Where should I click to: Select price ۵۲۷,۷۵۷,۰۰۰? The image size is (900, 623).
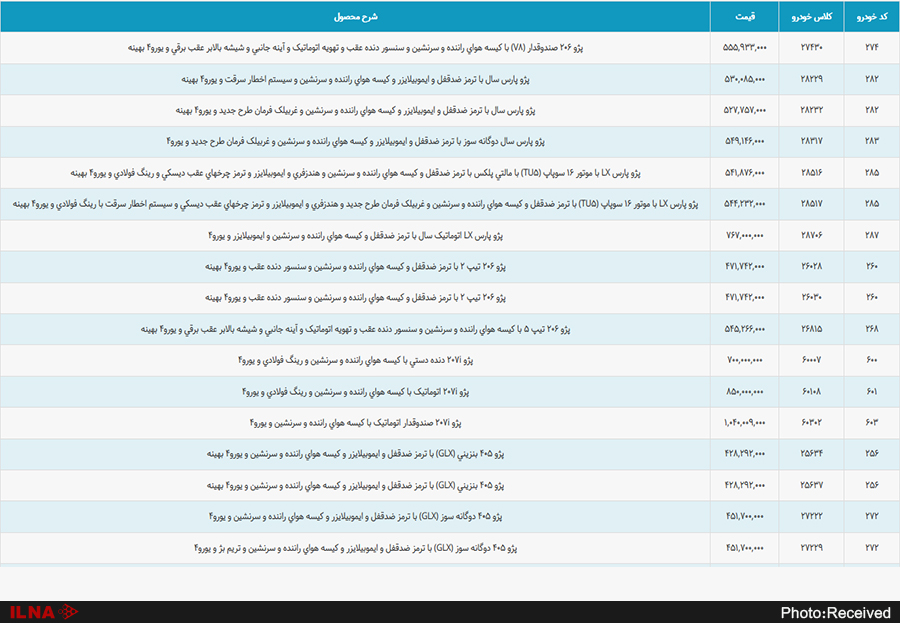(x=744, y=110)
